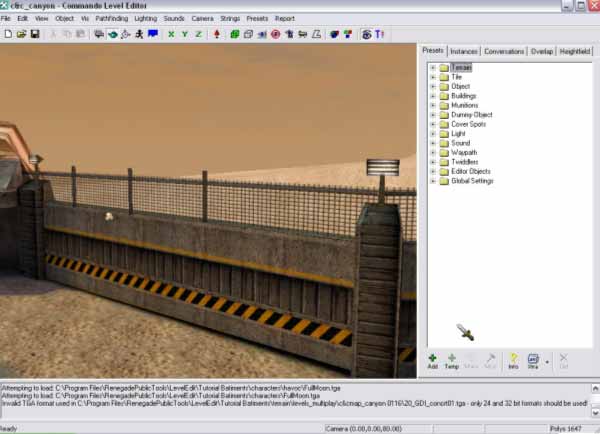Activate the teal fly camera mode icon

pyautogui.click(x=112, y=34)
